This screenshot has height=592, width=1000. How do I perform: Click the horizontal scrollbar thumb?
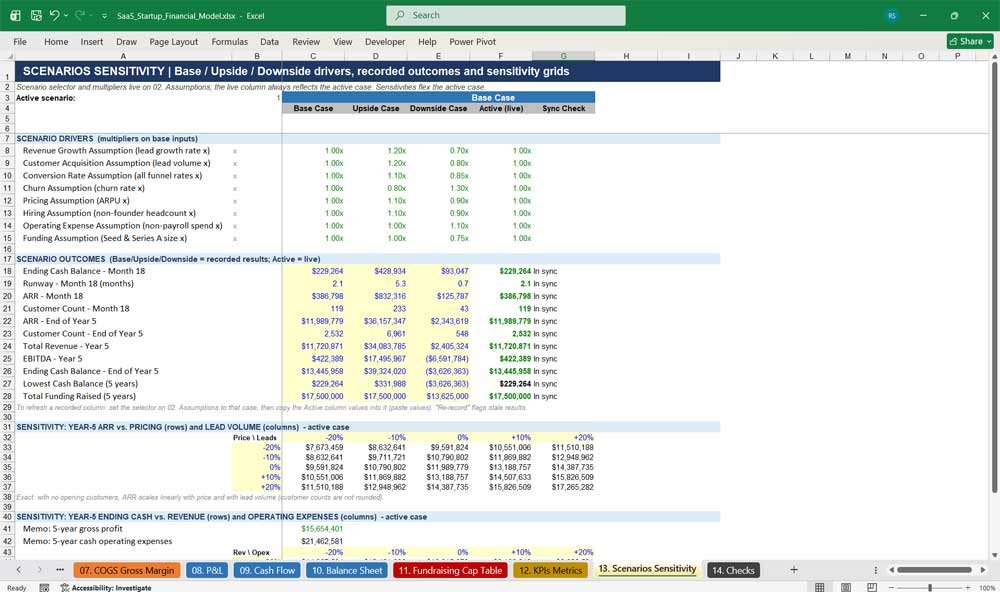(x=934, y=570)
